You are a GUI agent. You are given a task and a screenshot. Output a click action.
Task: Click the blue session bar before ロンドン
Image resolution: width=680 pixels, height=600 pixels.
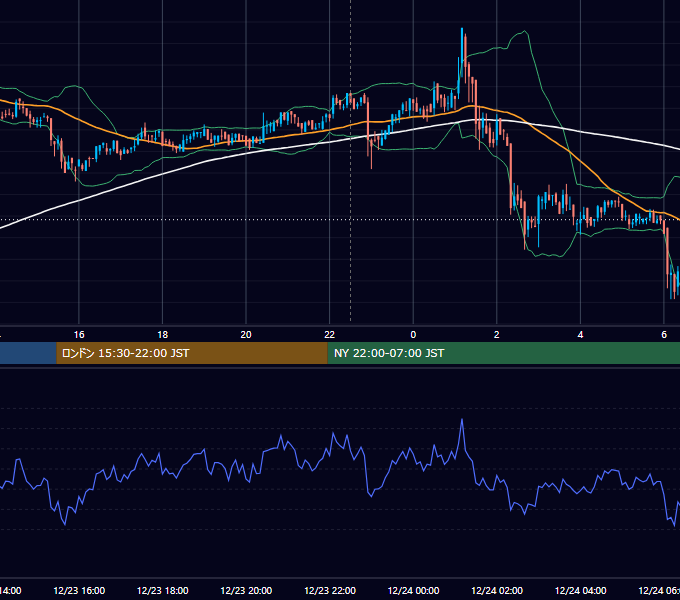tap(28, 353)
